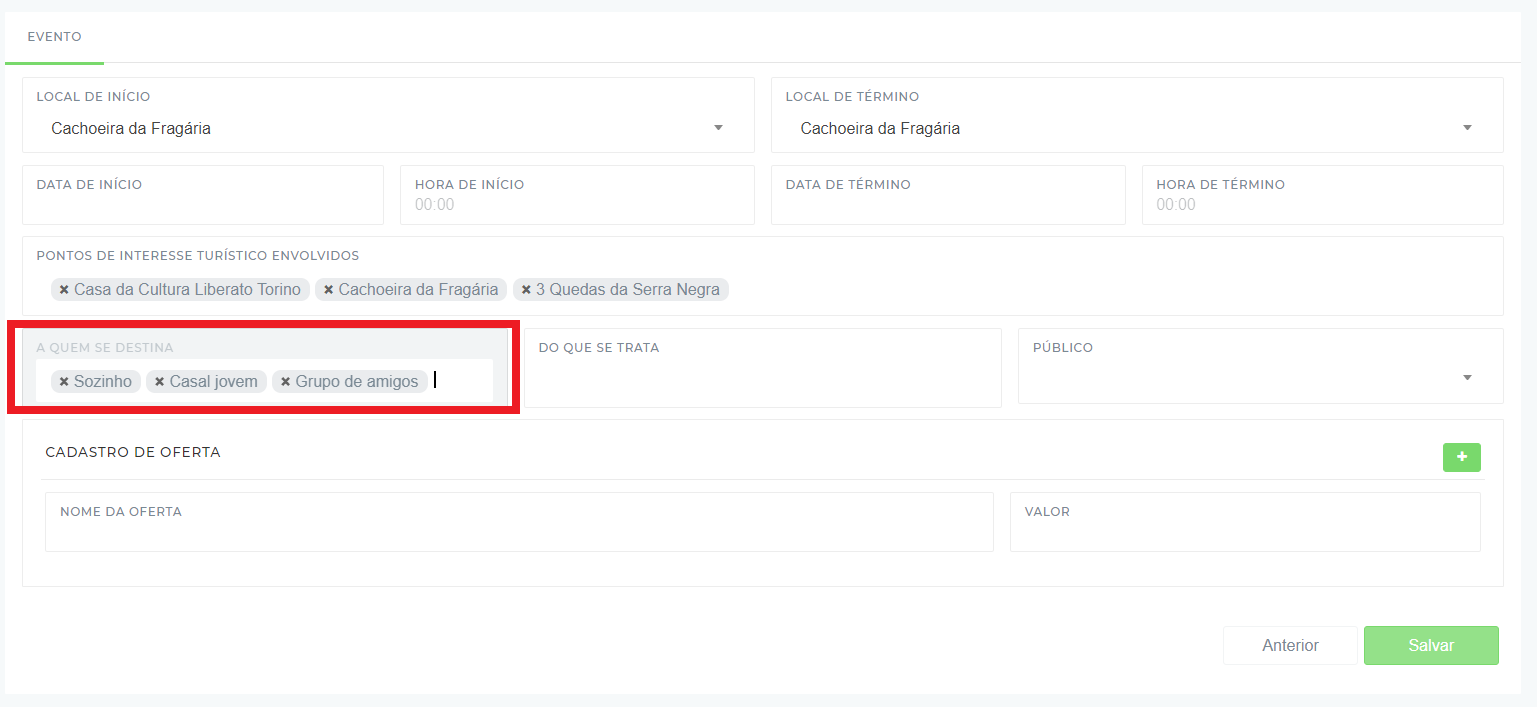The width and height of the screenshot is (1537, 707).
Task: Remove the 3 Quedas da Serra Negra tag
Action: (x=526, y=290)
